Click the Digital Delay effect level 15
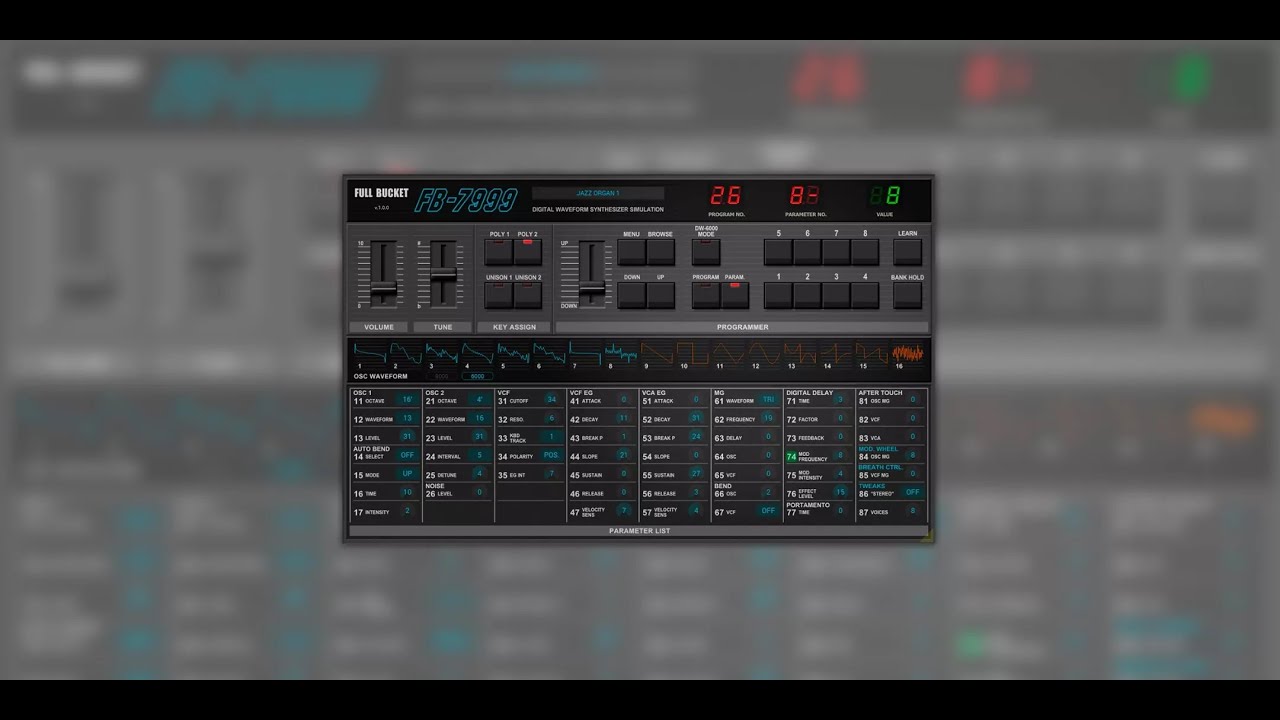Screen dimensions: 1280x720 (x=840, y=492)
